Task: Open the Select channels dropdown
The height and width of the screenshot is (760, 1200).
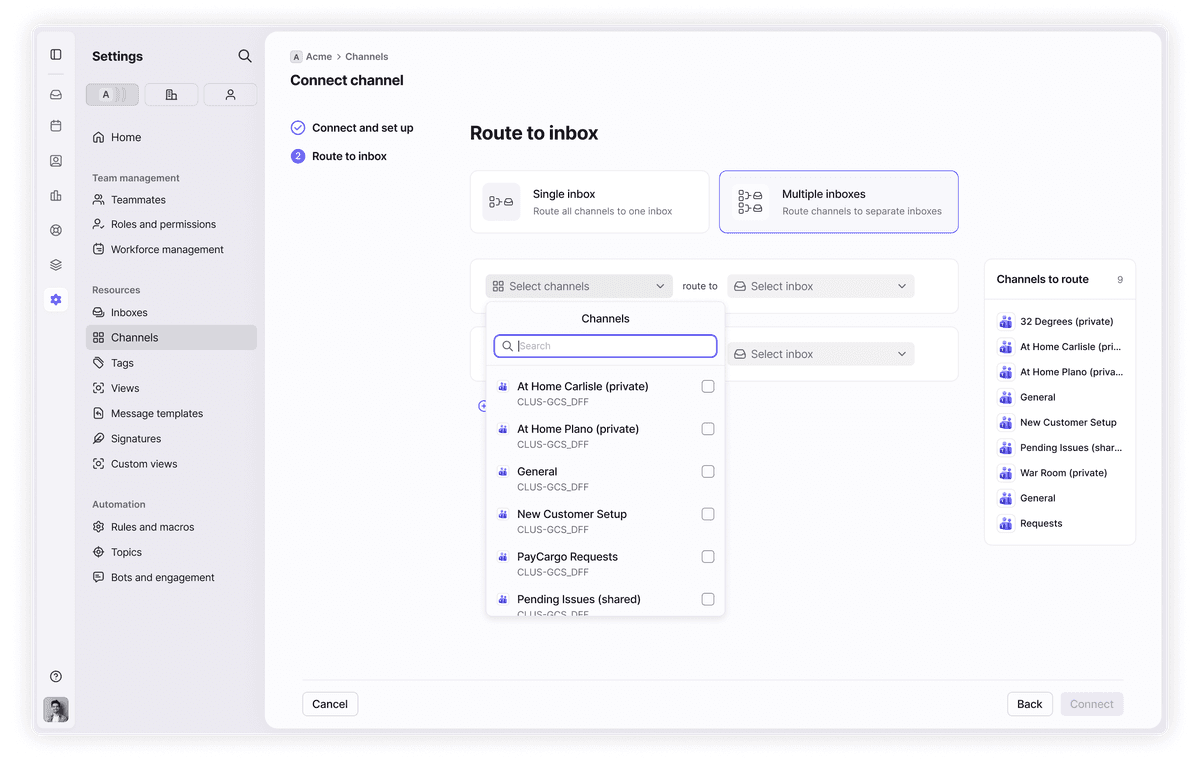Action: pyautogui.click(x=579, y=286)
